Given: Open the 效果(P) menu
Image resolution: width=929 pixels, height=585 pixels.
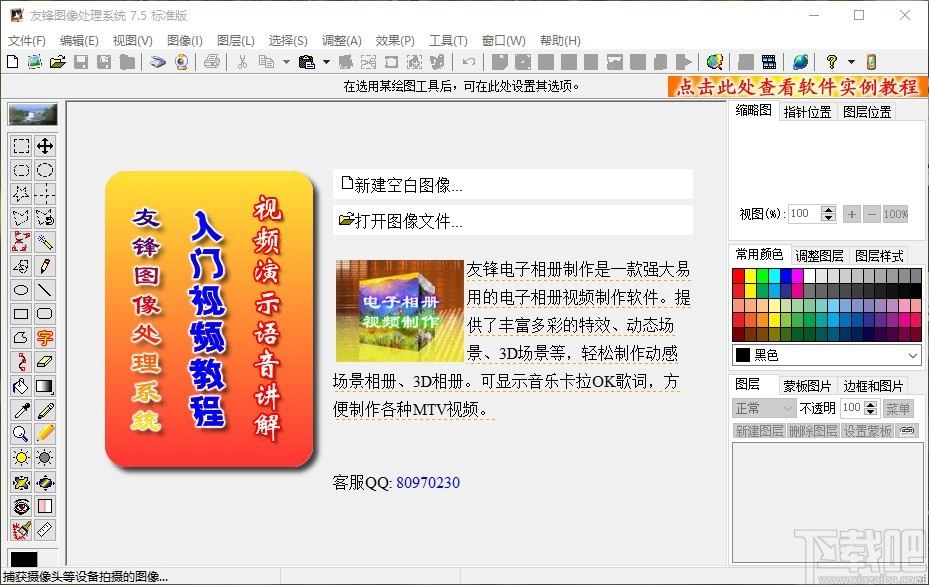Looking at the screenshot, I should (395, 41).
